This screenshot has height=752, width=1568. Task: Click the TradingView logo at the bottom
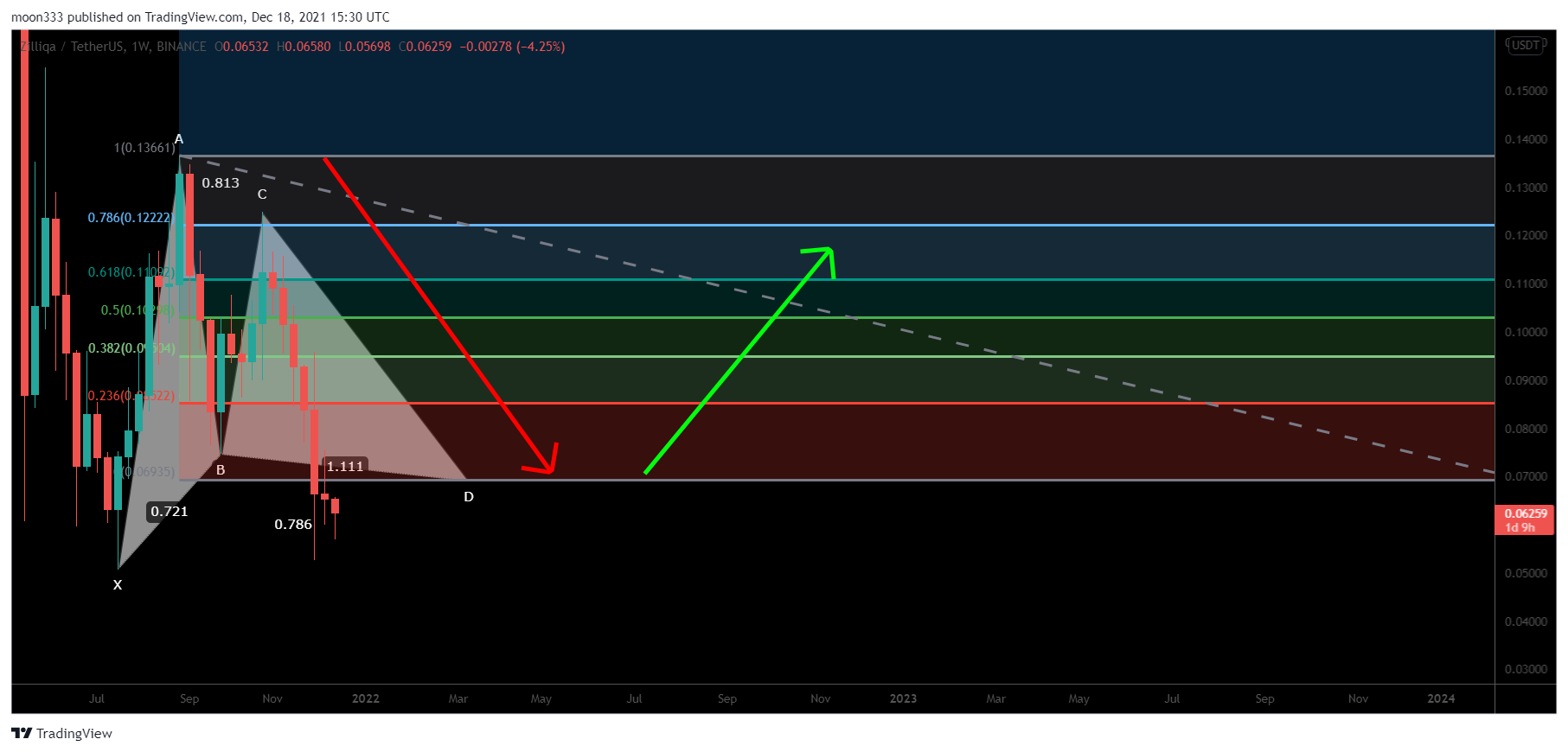click(x=61, y=733)
